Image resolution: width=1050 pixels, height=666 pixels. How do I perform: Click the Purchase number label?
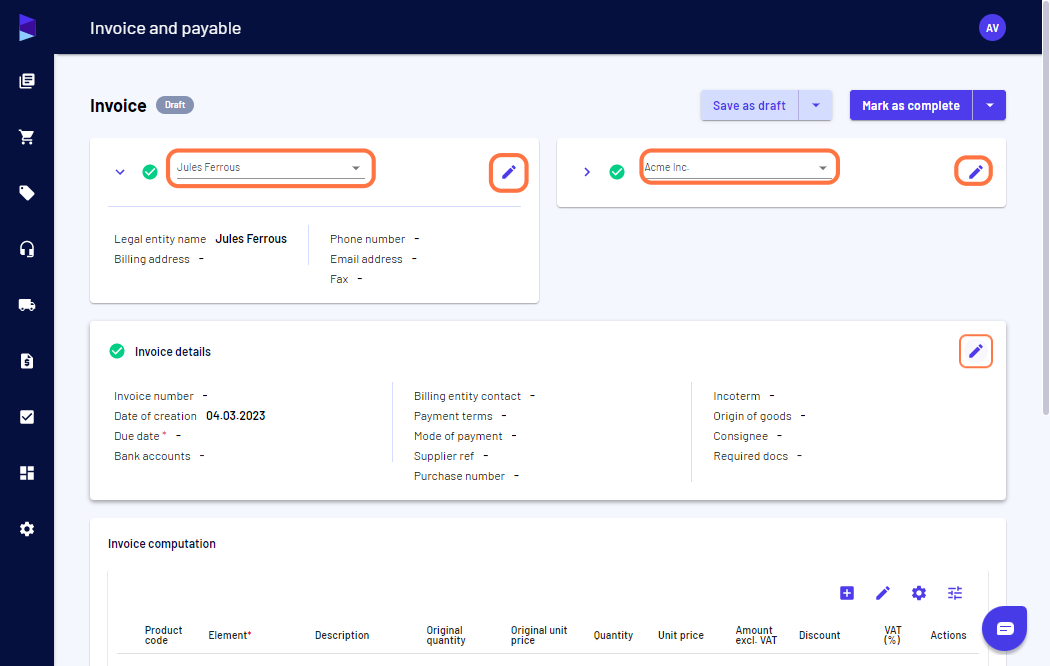coord(459,476)
